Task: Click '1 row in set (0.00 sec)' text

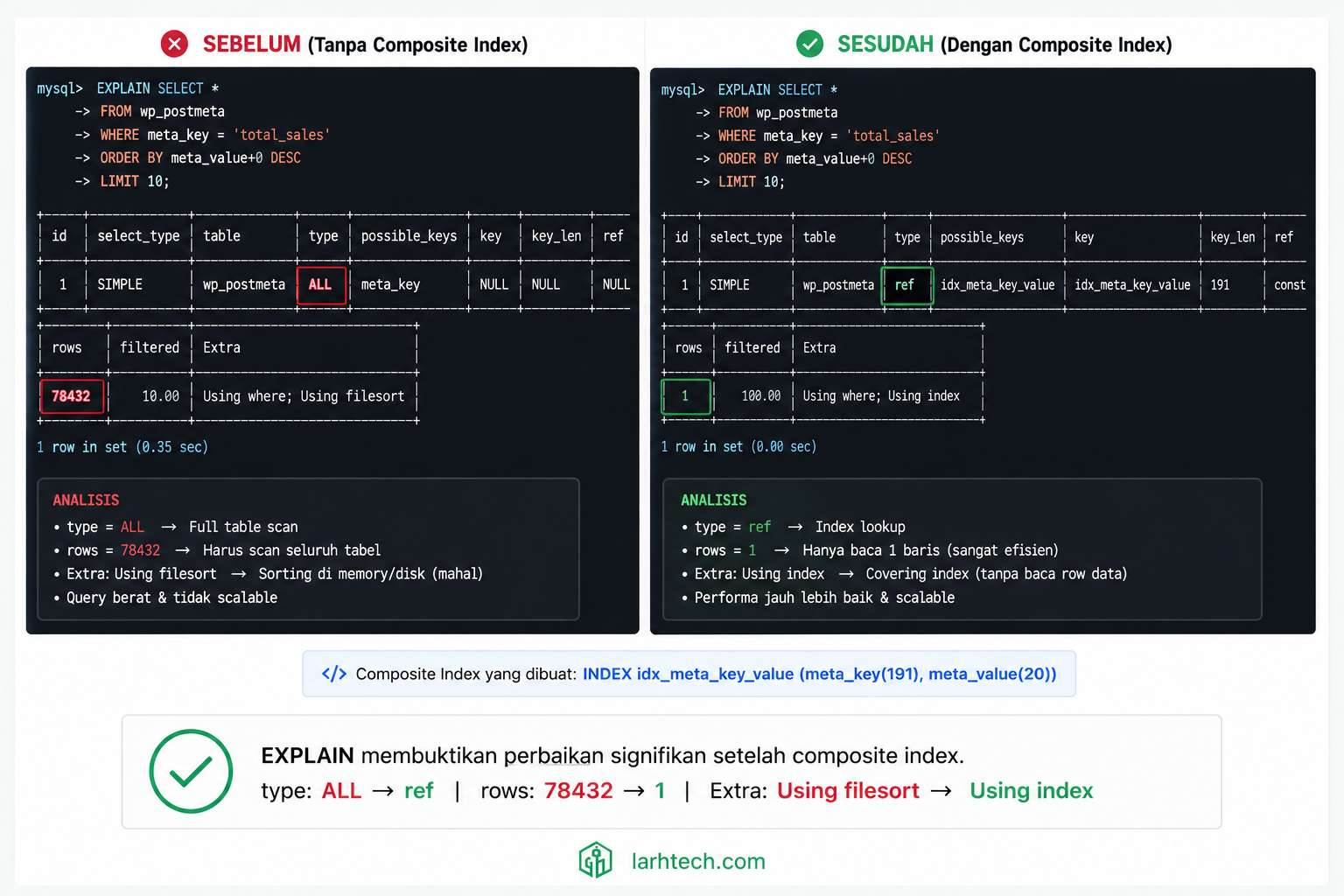Action: [738, 447]
